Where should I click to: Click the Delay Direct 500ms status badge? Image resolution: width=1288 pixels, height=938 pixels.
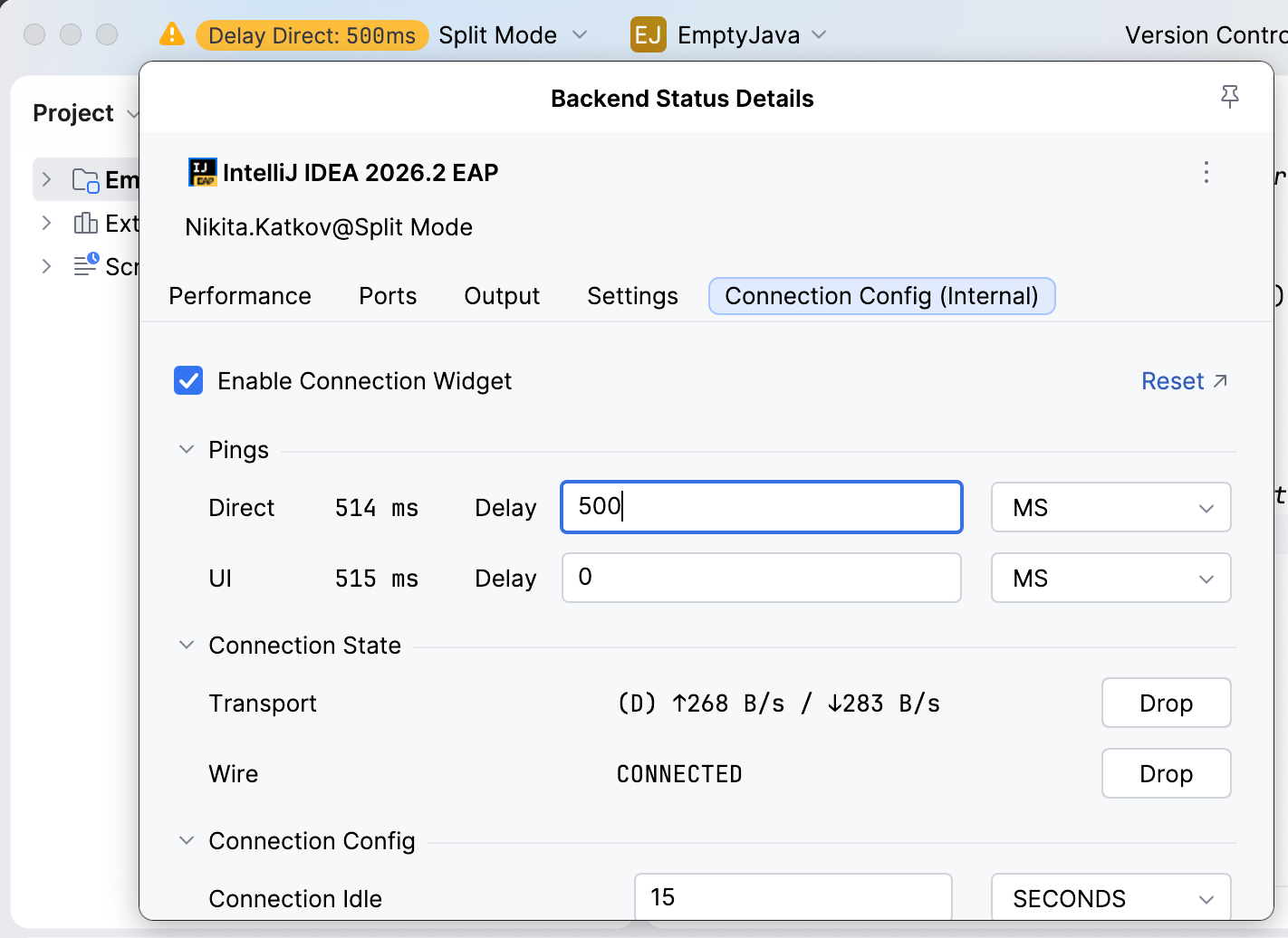click(x=312, y=35)
